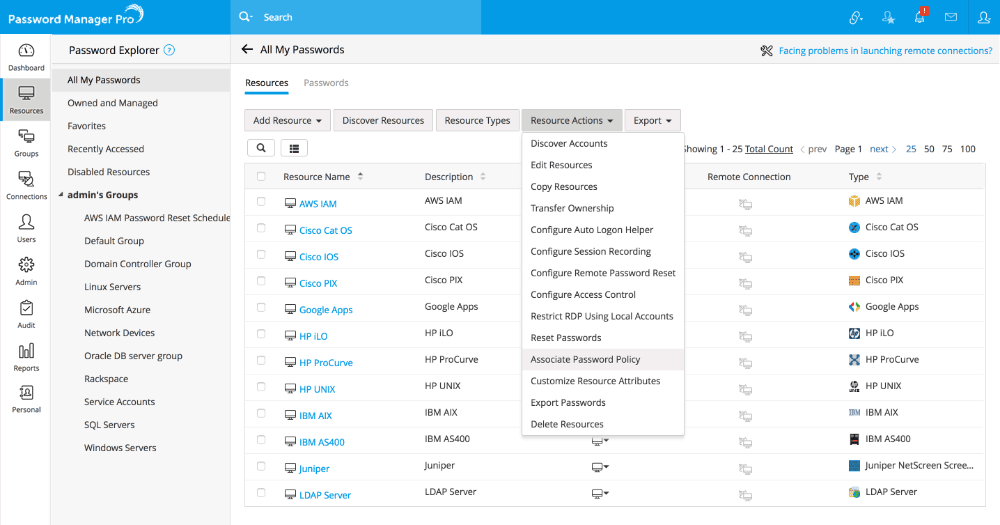Click the back arrow beside All My Passwords
1000x525 pixels.
247,50
